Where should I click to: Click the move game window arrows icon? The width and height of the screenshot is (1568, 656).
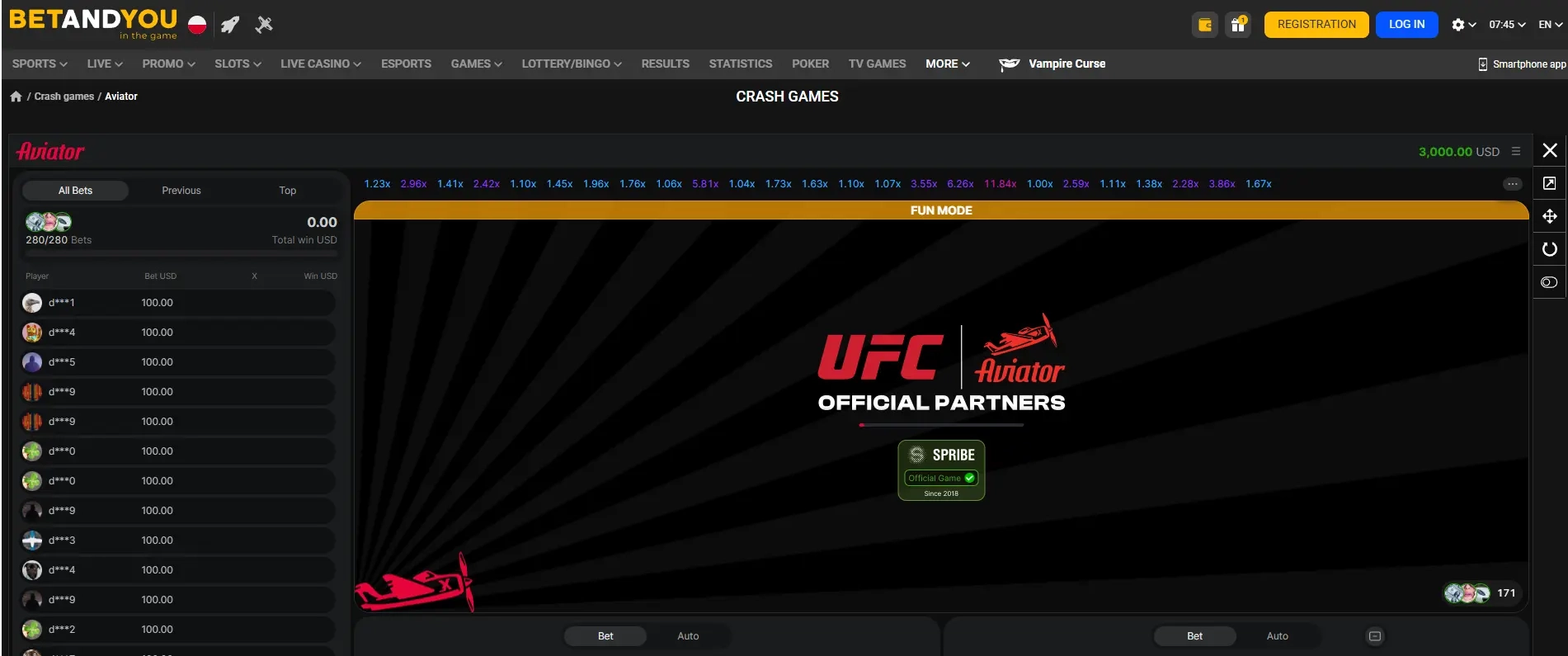1550,216
